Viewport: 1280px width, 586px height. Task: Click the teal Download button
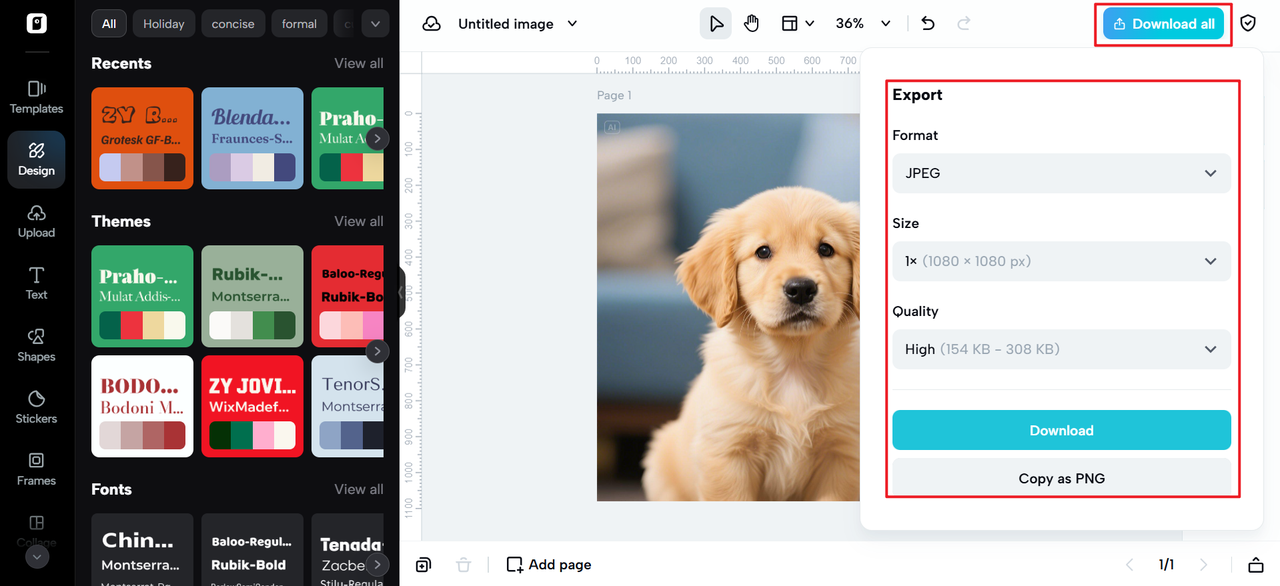click(x=1061, y=430)
